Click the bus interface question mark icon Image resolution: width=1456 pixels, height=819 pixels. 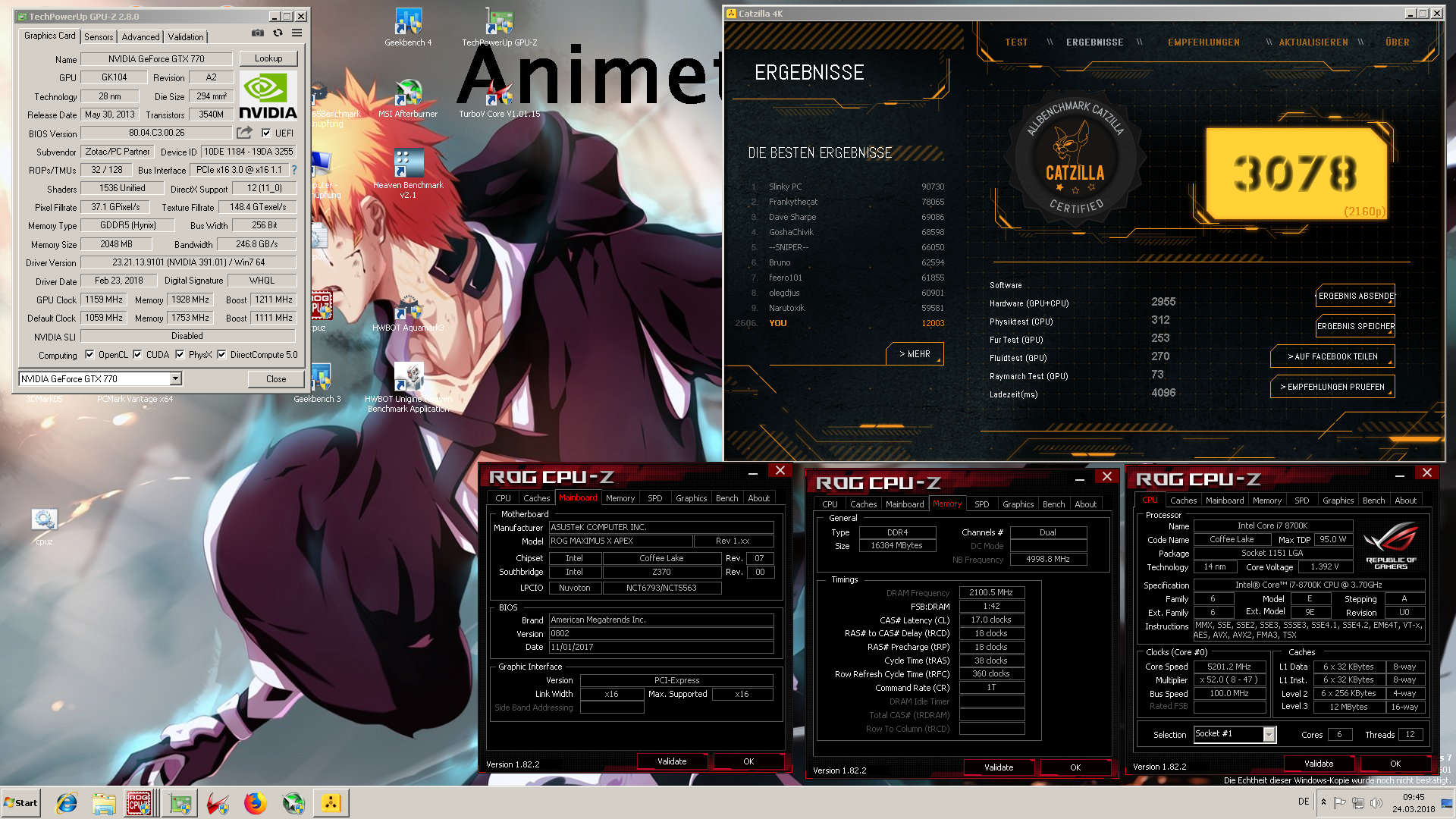pos(294,170)
